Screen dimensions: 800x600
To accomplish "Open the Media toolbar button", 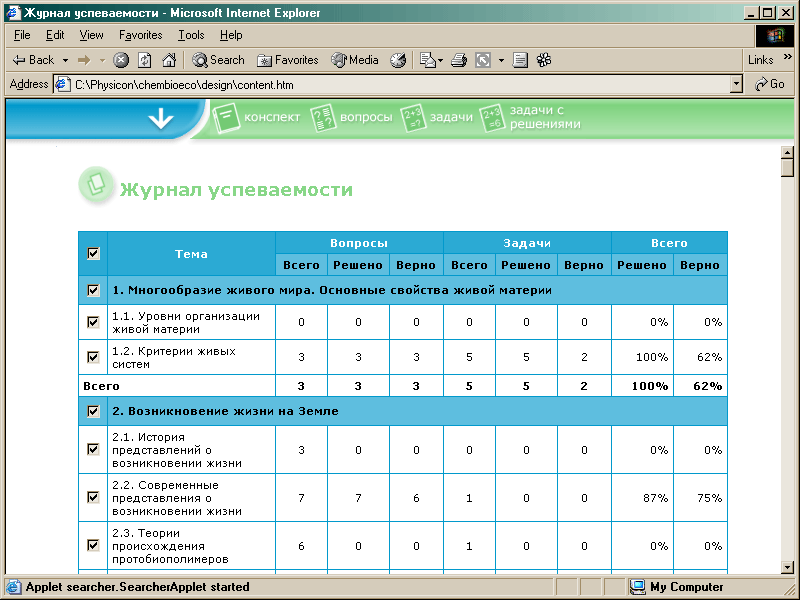I will tap(355, 60).
